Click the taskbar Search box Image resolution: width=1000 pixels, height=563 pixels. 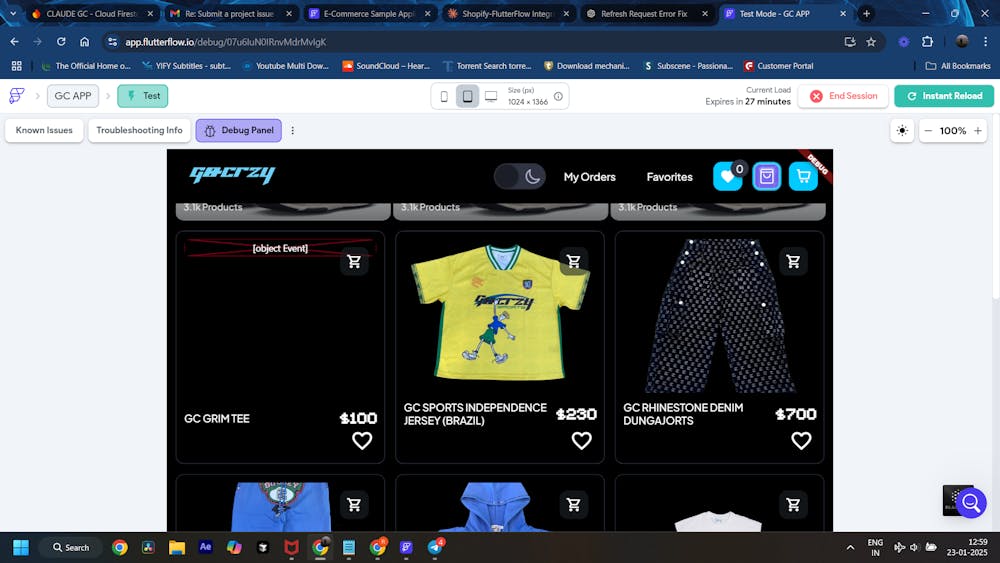click(x=71, y=547)
